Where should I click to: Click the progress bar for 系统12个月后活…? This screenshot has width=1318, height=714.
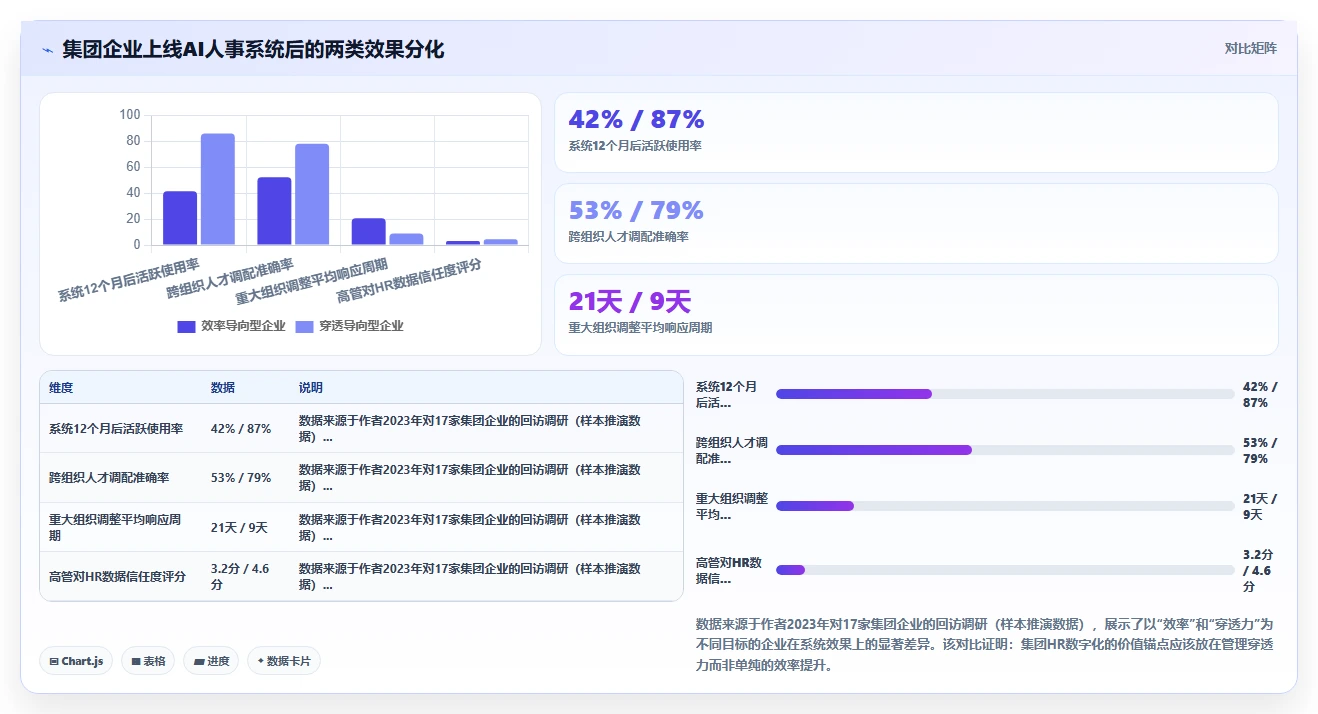pyautogui.click(x=1005, y=394)
